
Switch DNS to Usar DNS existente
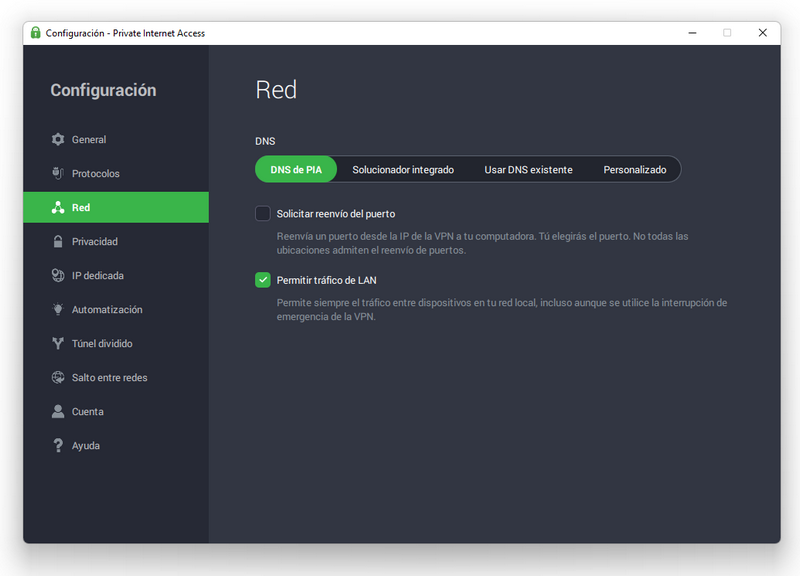coord(529,169)
